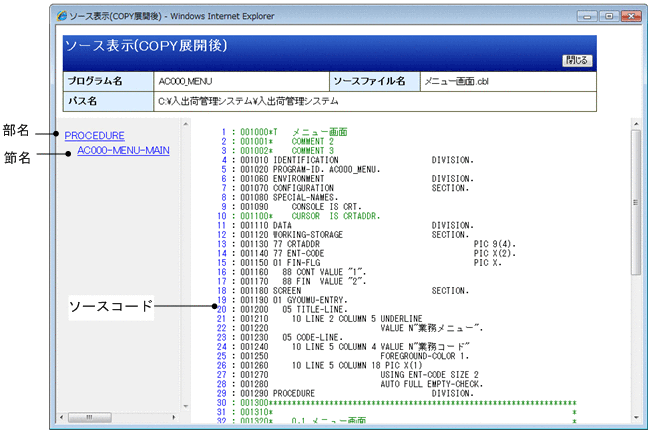Click source pane scroll down arrow
The width and height of the screenshot is (651, 433).
pos(636,418)
